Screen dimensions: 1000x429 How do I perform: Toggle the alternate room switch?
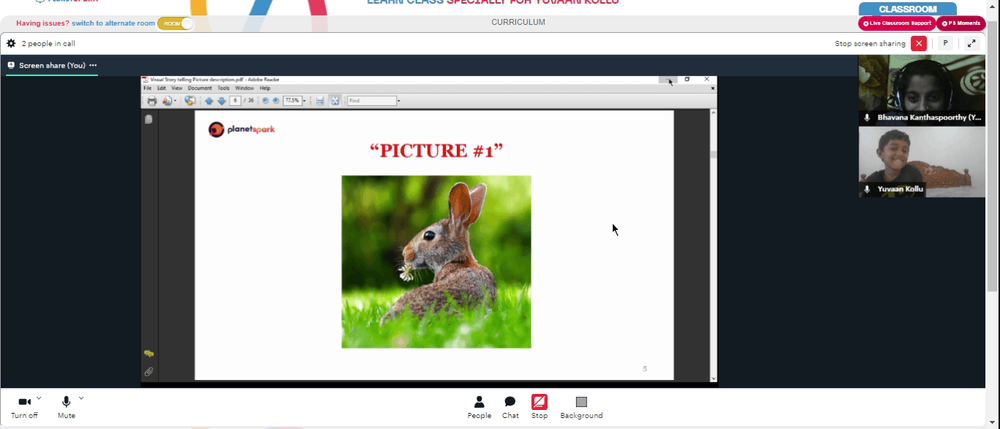click(x=175, y=23)
